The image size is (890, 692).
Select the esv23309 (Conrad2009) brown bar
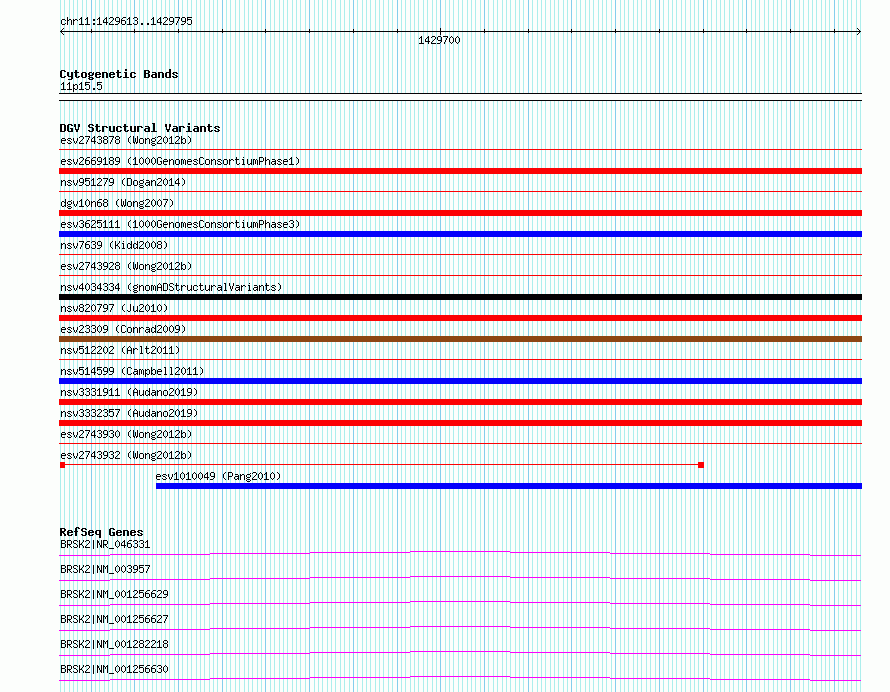[460, 339]
